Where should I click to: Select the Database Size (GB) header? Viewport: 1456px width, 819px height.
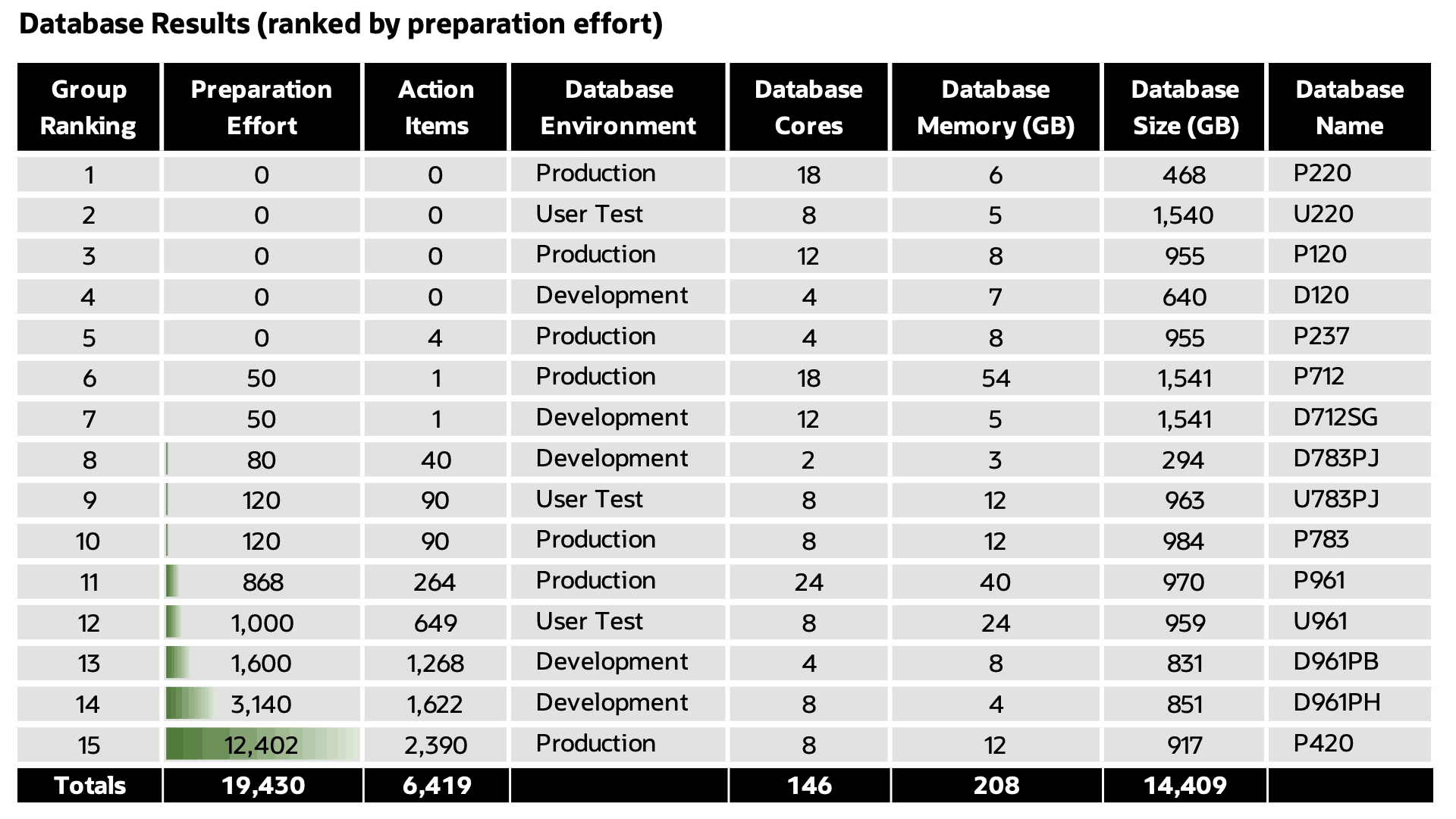click(1185, 107)
